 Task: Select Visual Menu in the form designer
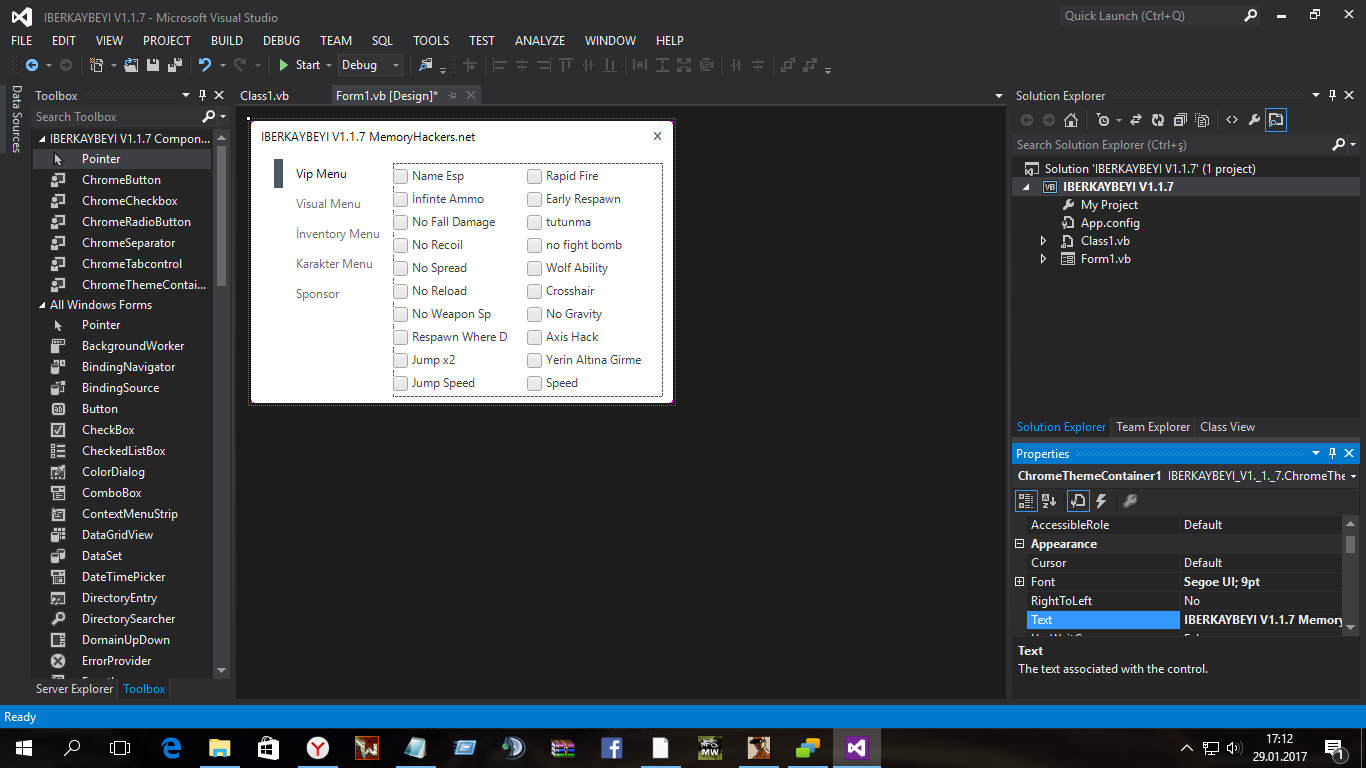tap(328, 204)
